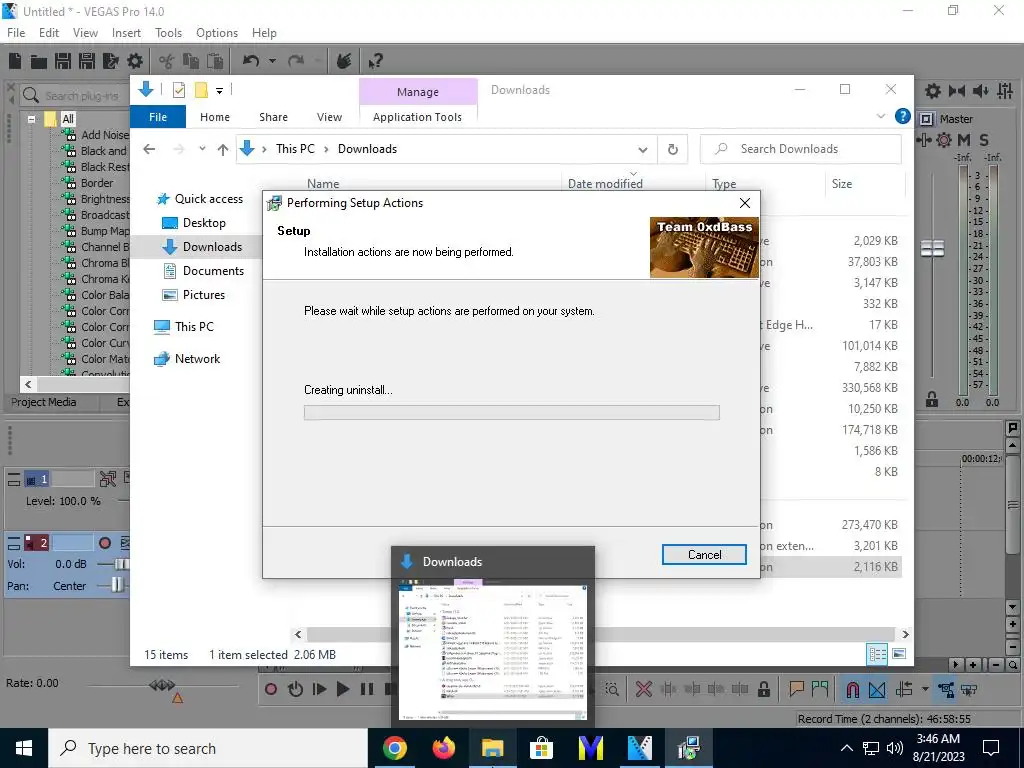Mute the Master bus with M
This screenshot has height=768, width=1024.
[963, 140]
